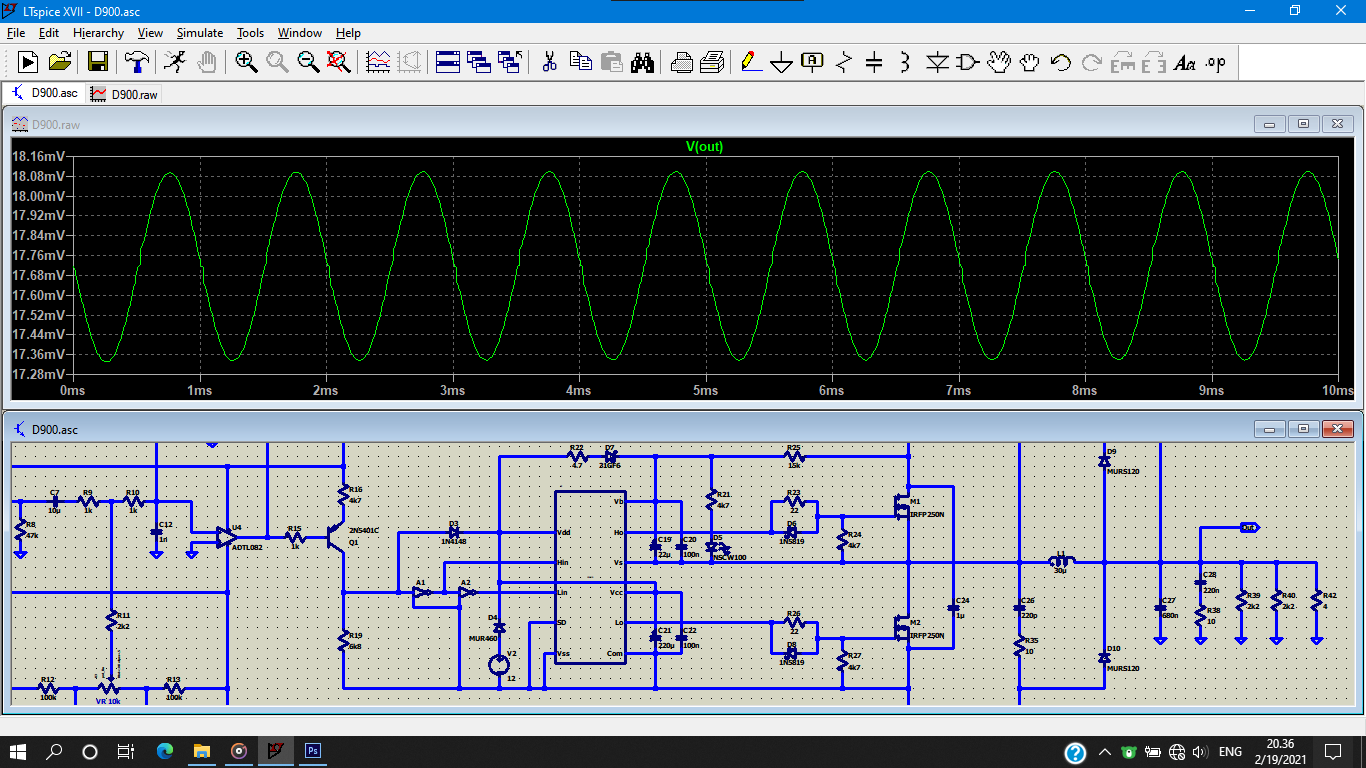
Task: Tile the windows using the toolbar icon
Action: pyautogui.click(x=448, y=62)
